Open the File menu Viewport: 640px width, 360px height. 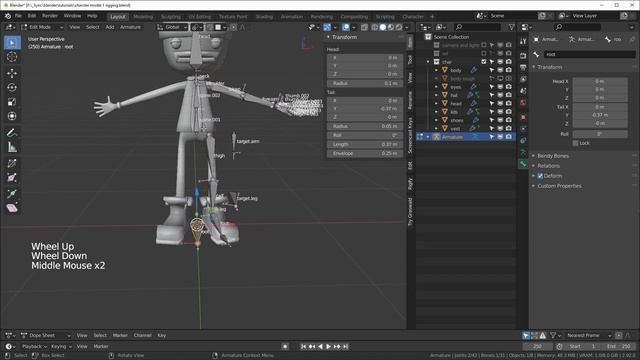coord(18,16)
